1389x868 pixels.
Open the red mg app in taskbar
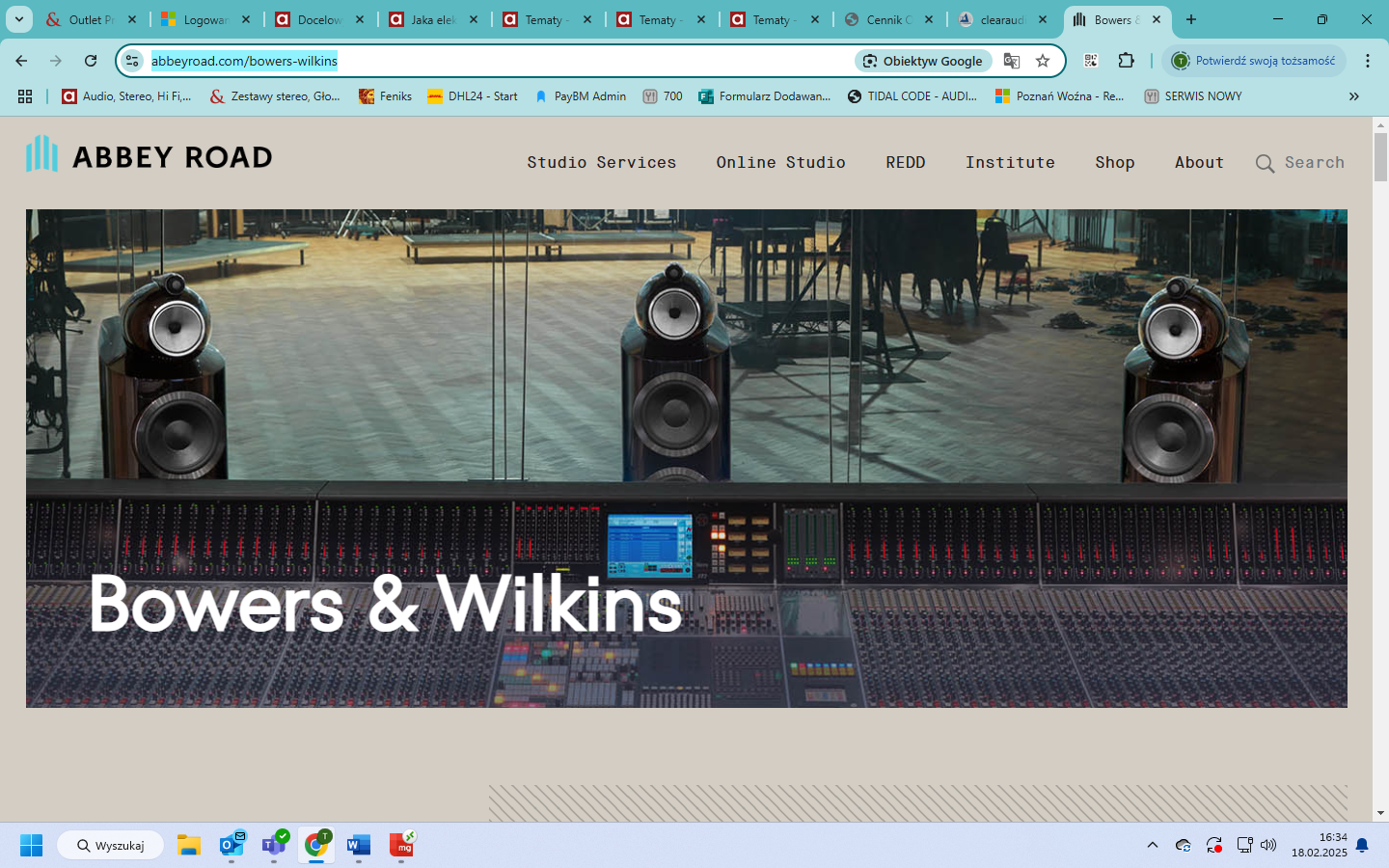(401, 846)
